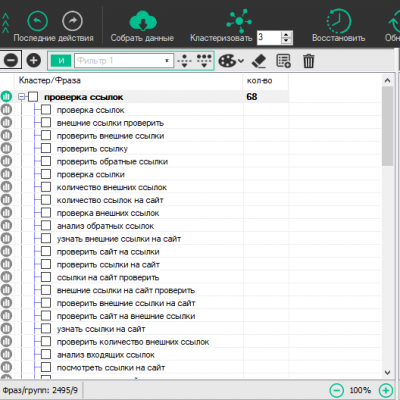The width and height of the screenshot is (400, 400).
Task: Check the bold проверка ссылок cluster checkbox
Action: (33, 97)
